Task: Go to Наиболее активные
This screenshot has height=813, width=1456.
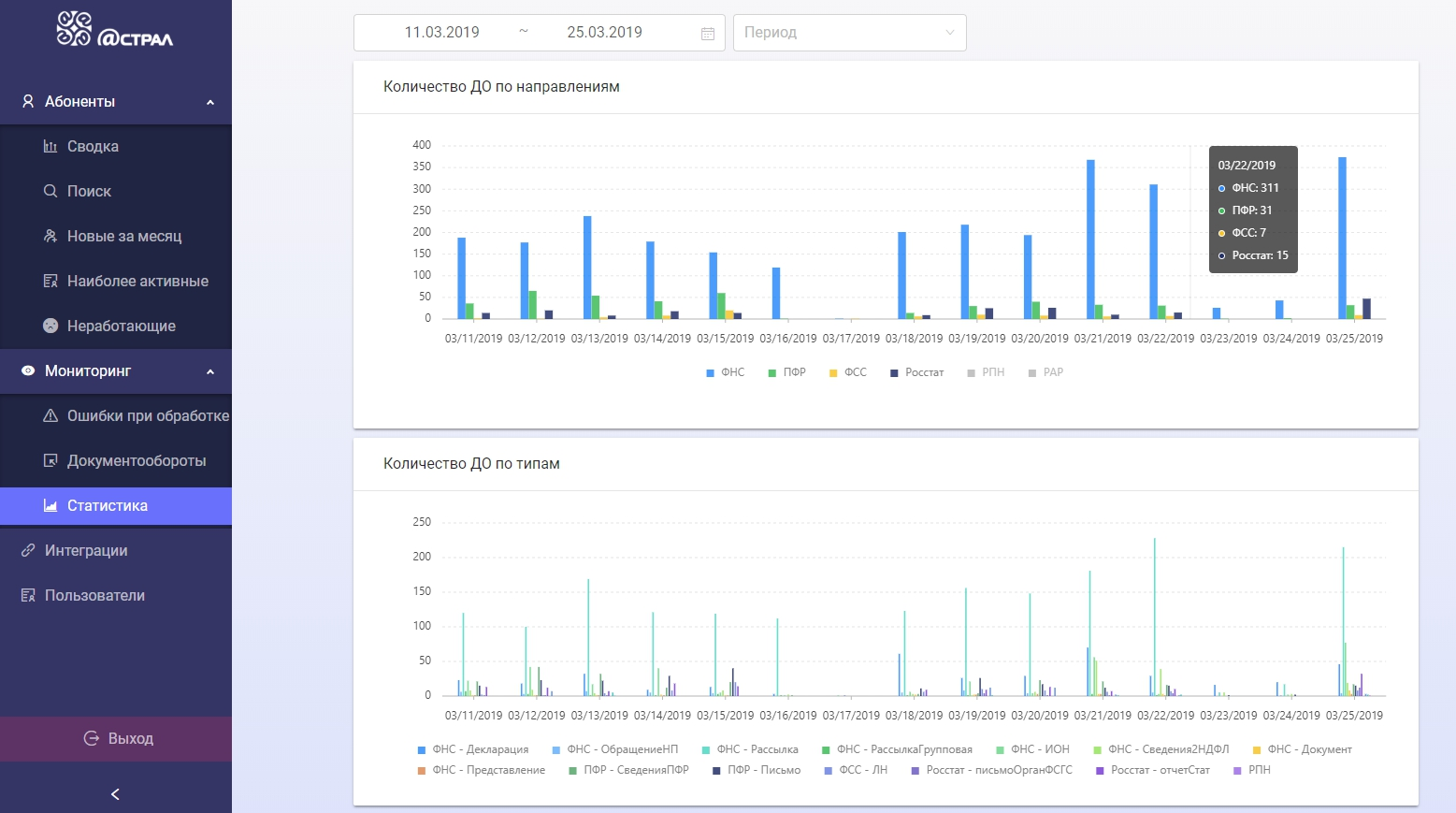Action: pos(116,281)
